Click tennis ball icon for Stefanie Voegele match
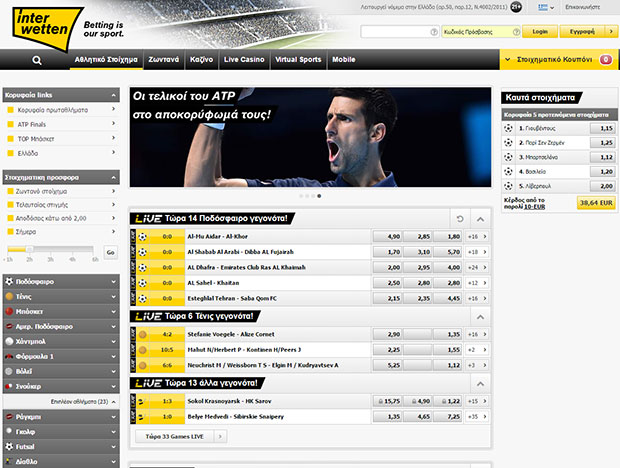Viewport: 620px width, 468px height. (x=140, y=335)
